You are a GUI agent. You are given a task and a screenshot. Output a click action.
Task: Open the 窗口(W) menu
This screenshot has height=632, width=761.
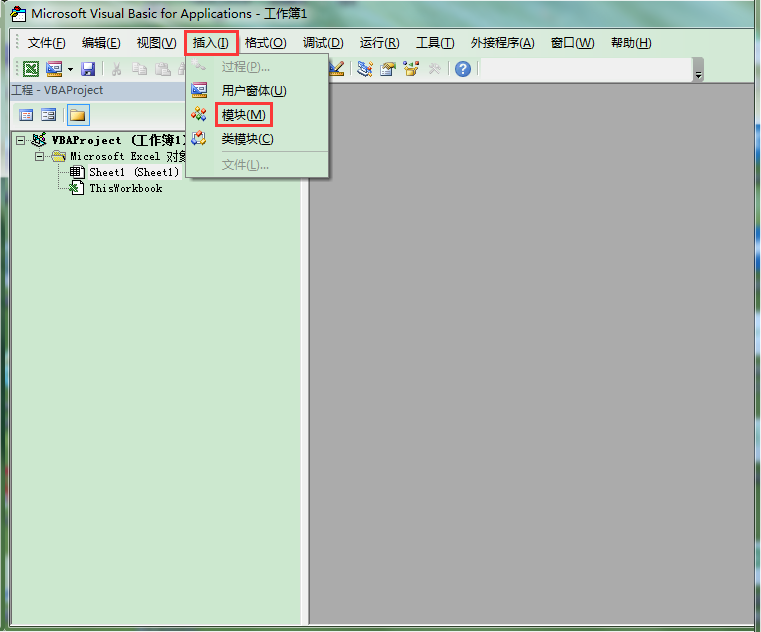573,43
